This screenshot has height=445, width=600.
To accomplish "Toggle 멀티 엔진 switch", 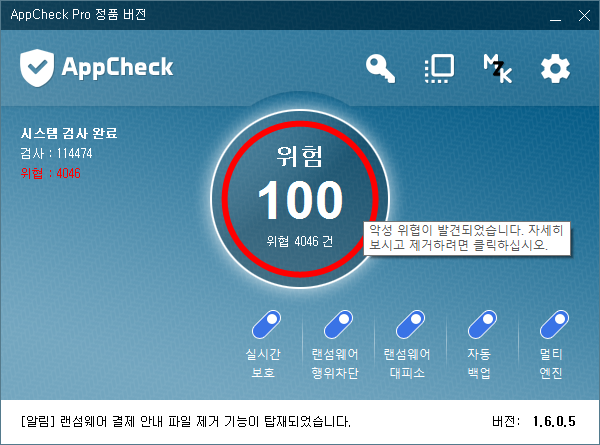I will click(551, 326).
